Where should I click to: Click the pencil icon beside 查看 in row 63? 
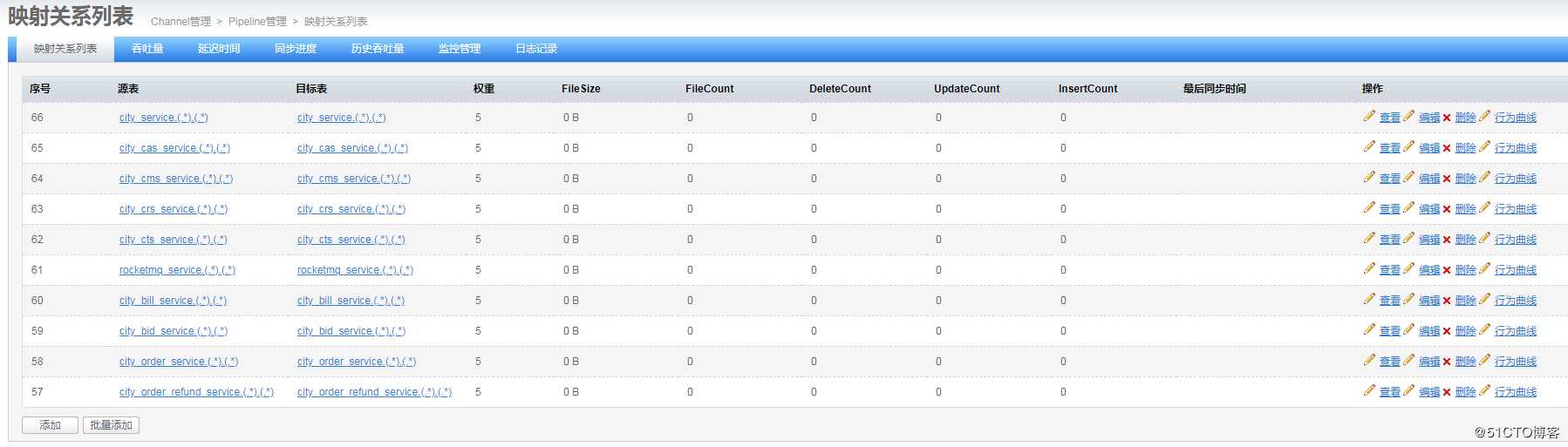[1369, 207]
